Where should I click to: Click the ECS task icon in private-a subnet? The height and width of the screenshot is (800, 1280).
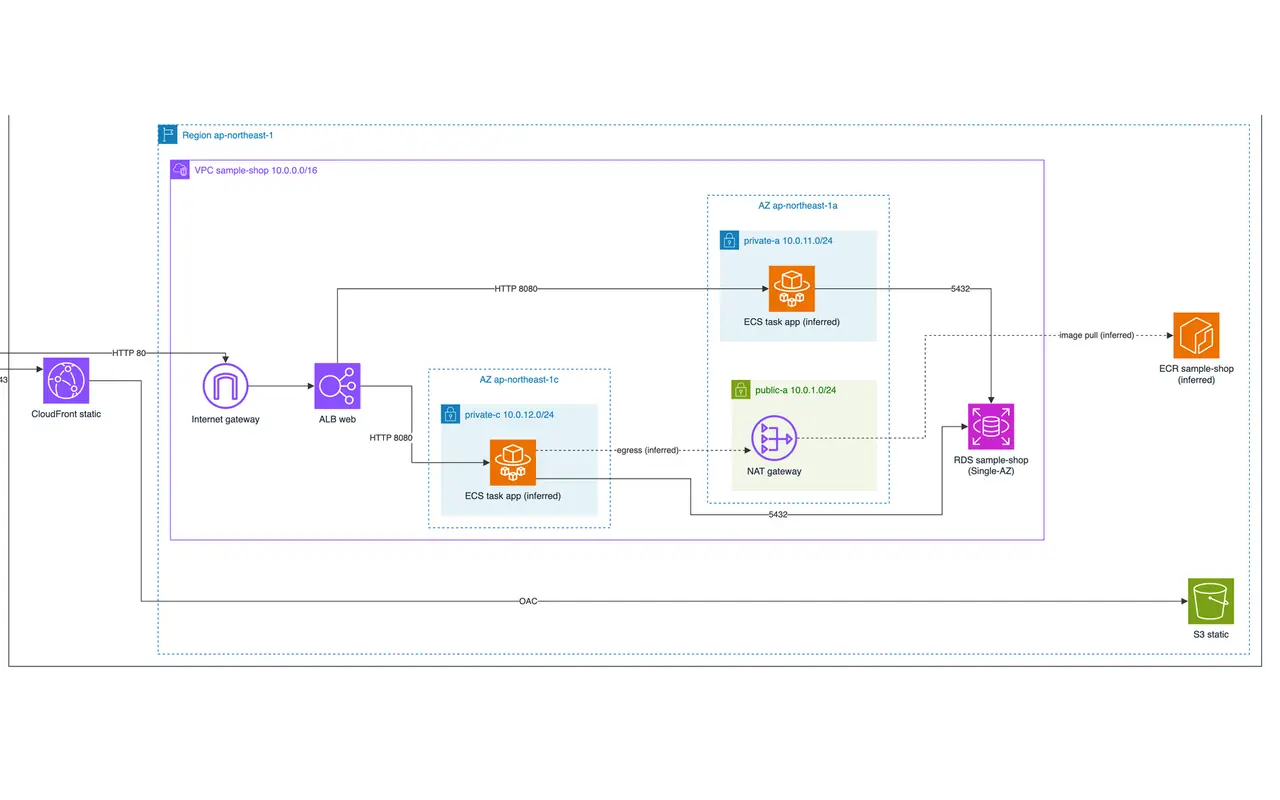pyautogui.click(x=792, y=289)
